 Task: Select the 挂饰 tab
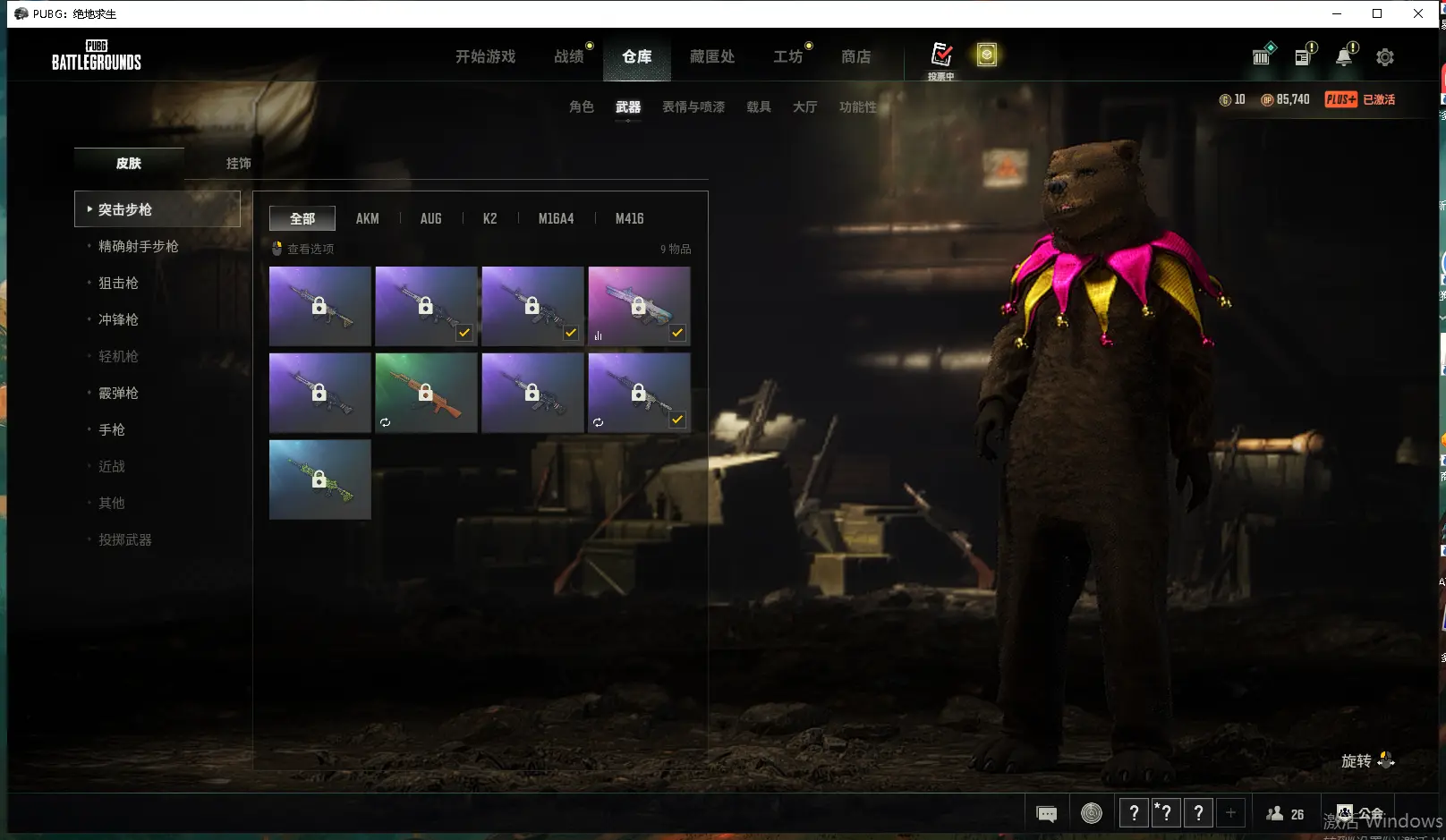tap(239, 163)
